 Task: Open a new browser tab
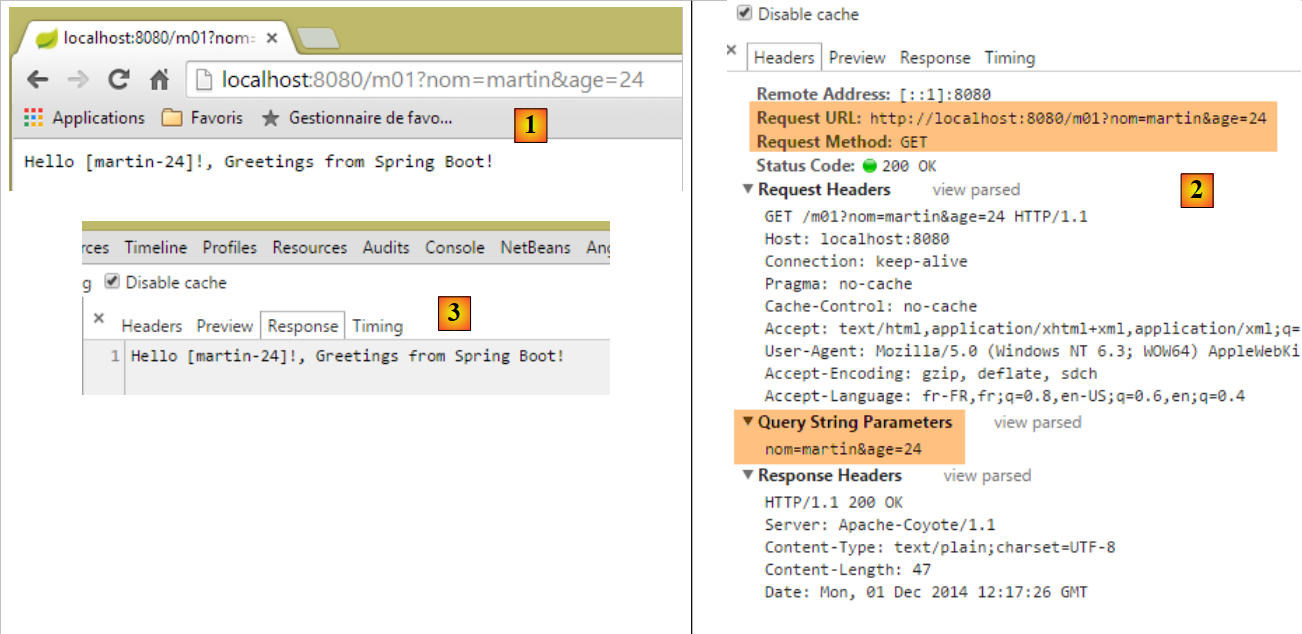click(x=318, y=38)
